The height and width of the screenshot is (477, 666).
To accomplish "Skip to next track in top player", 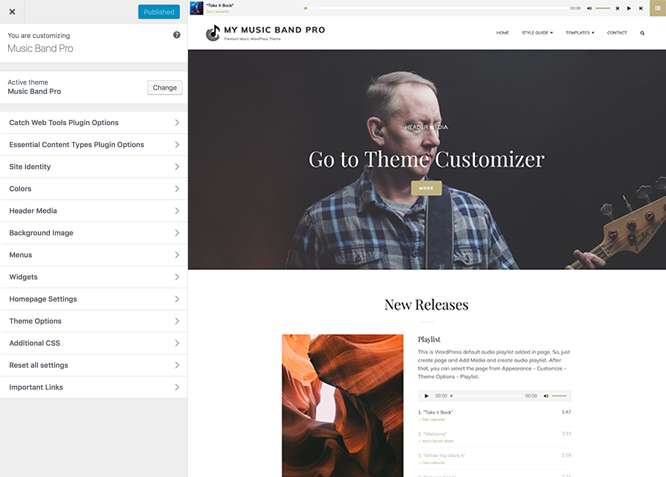I will [x=641, y=8].
